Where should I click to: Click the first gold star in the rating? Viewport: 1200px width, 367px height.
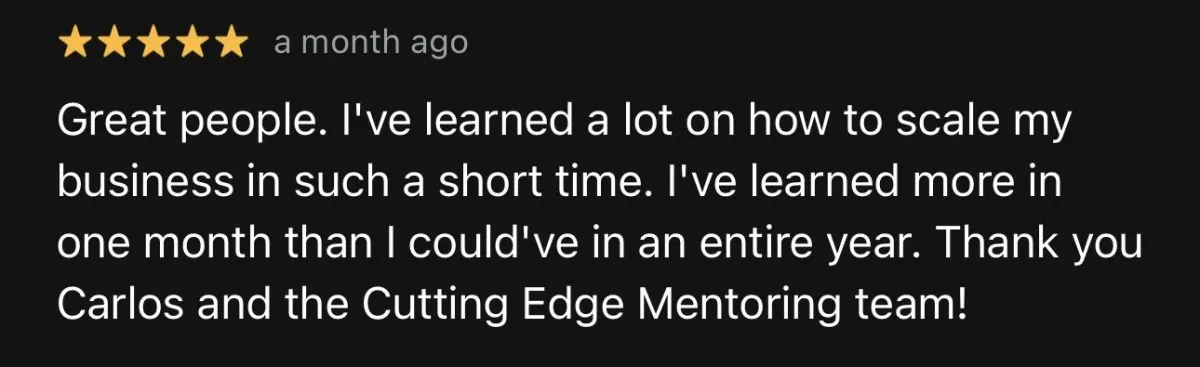click(76, 43)
